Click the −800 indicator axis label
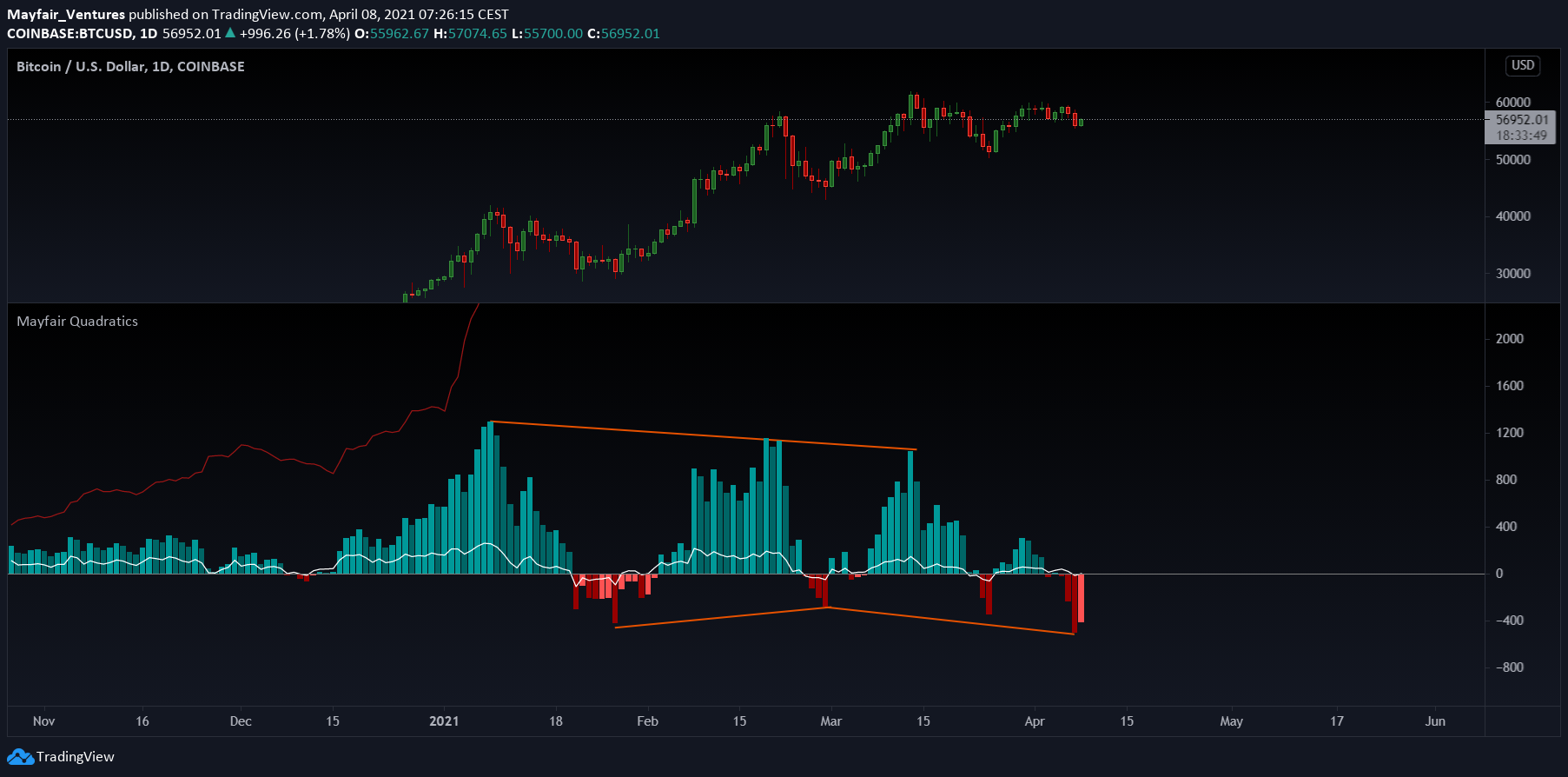Viewport: 1568px width, 777px height. pyautogui.click(x=1509, y=667)
